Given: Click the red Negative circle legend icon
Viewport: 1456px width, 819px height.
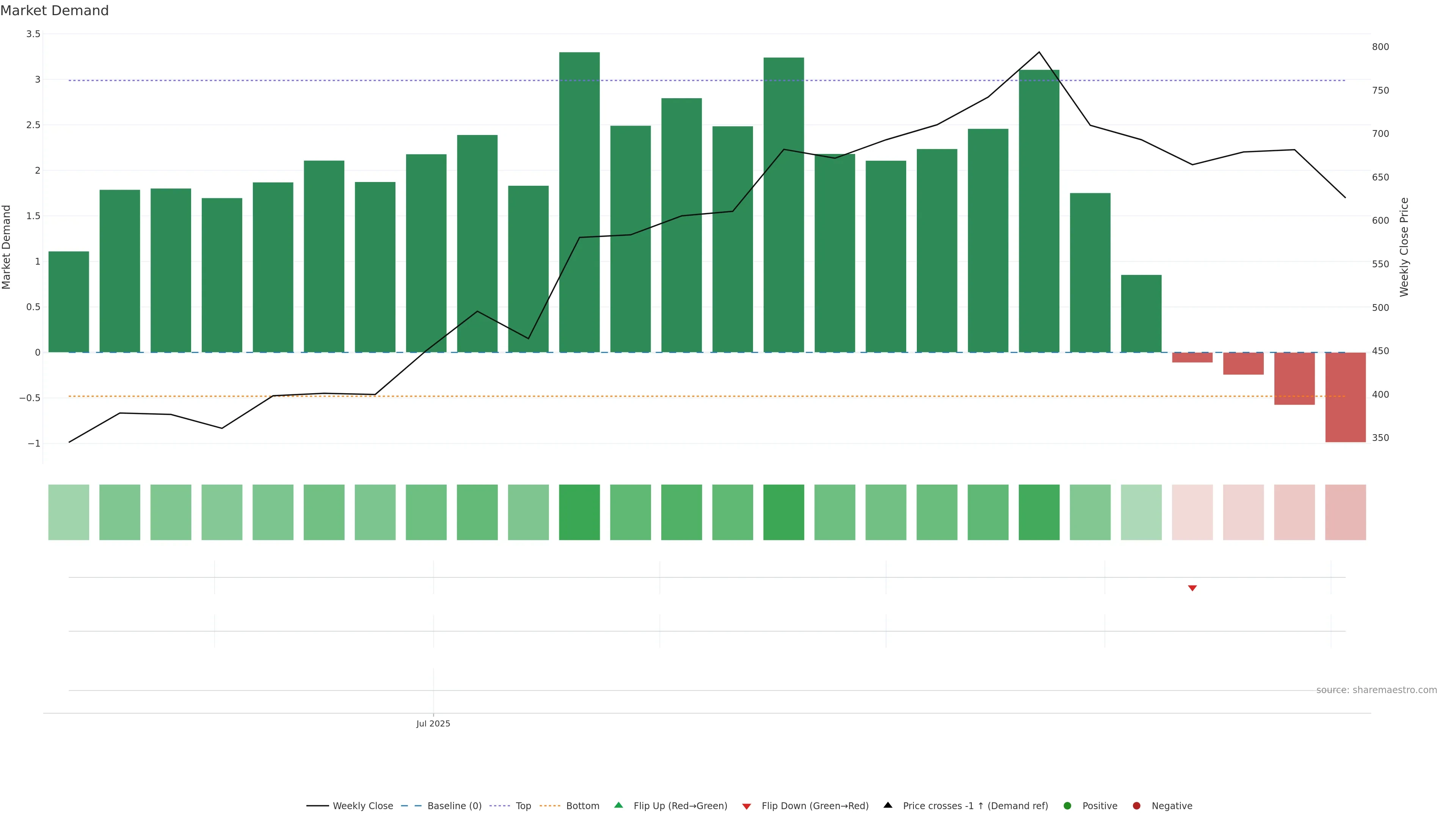Looking at the screenshot, I should tap(1137, 805).
